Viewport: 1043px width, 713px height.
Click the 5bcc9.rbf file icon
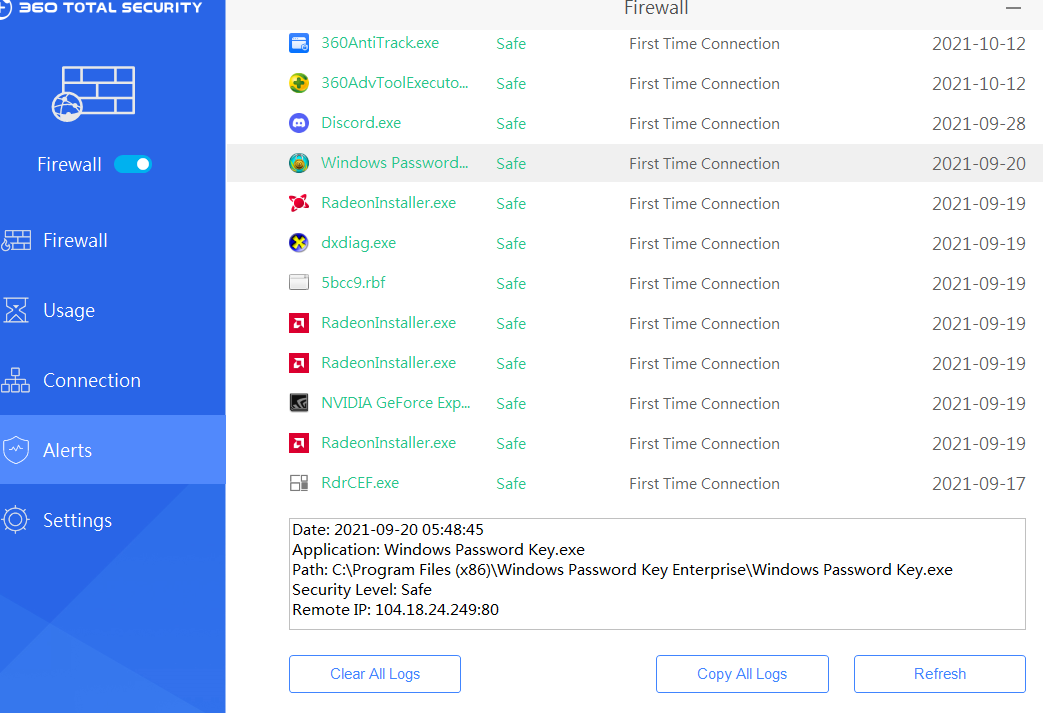pyautogui.click(x=299, y=283)
